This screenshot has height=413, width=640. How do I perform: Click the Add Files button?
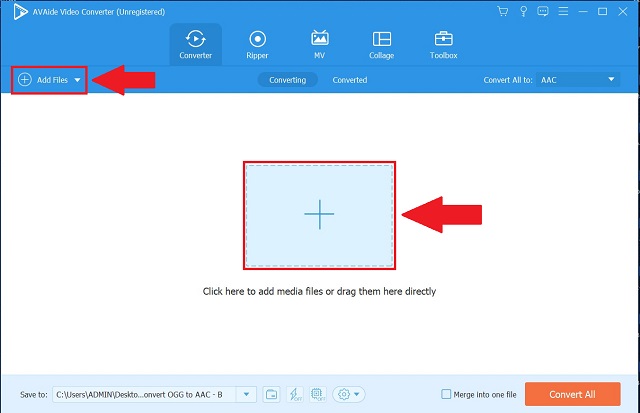point(44,79)
